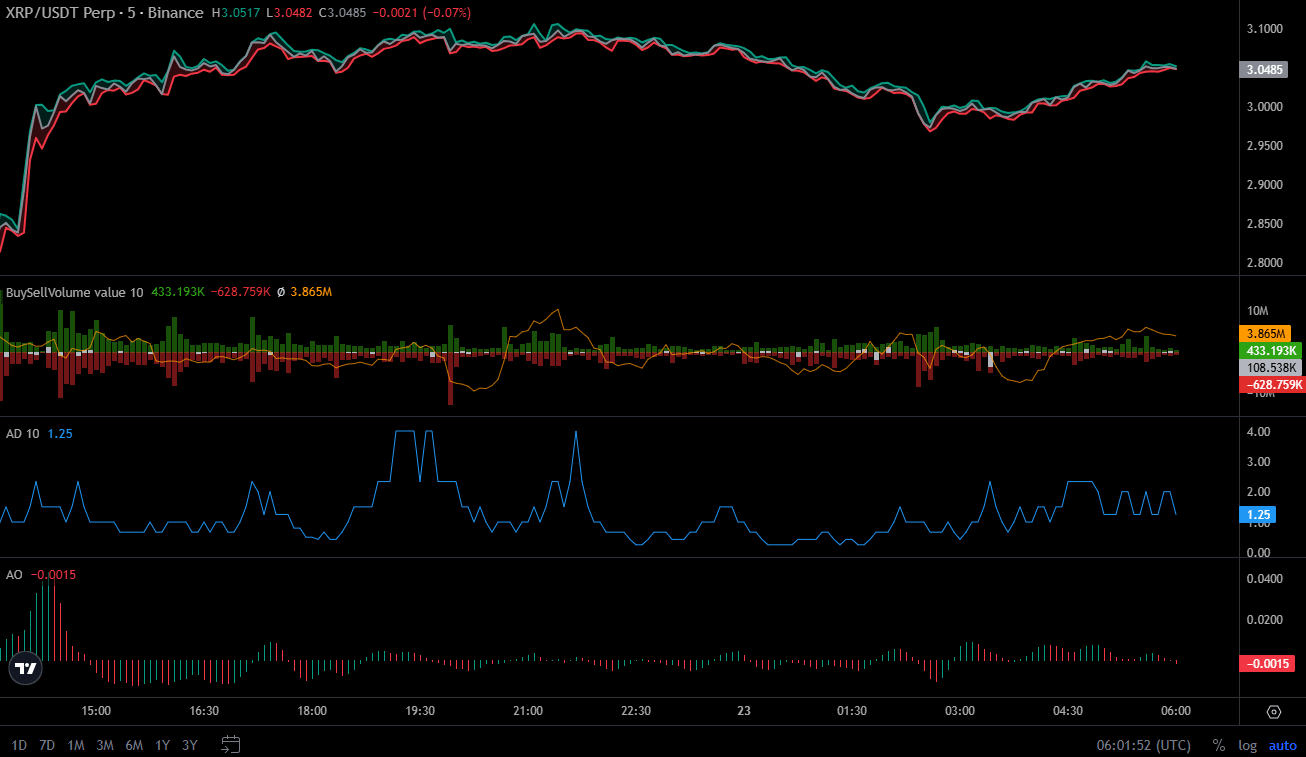Click the BuySellVolume value 10 indicator label
The height and width of the screenshot is (757, 1306).
pyautogui.click(x=75, y=292)
